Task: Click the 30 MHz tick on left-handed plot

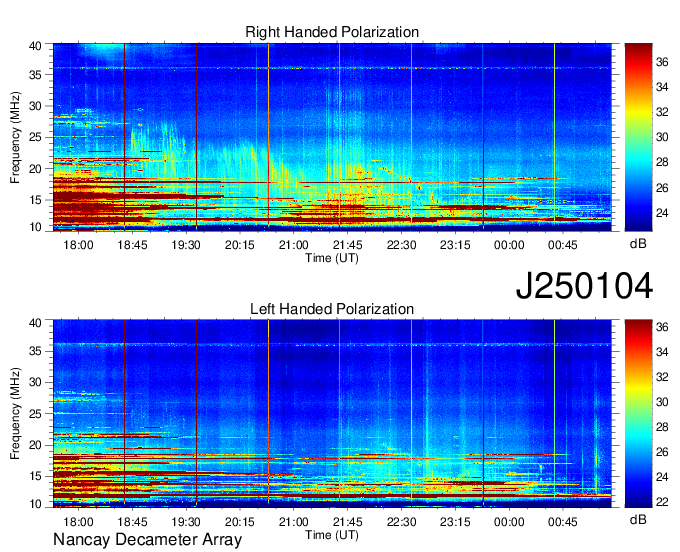Action: point(35,382)
